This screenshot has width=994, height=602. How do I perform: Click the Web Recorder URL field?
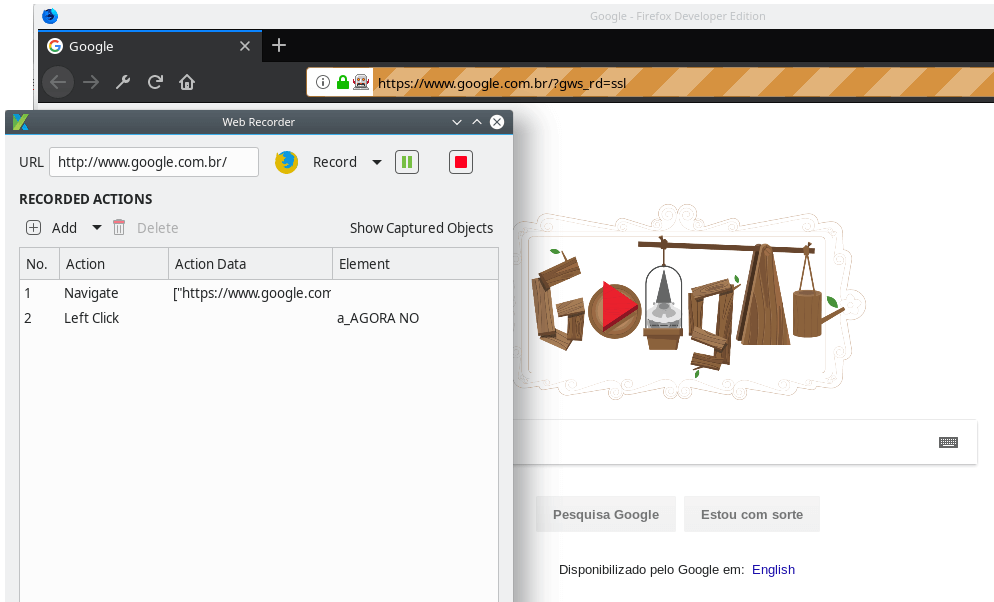(154, 162)
